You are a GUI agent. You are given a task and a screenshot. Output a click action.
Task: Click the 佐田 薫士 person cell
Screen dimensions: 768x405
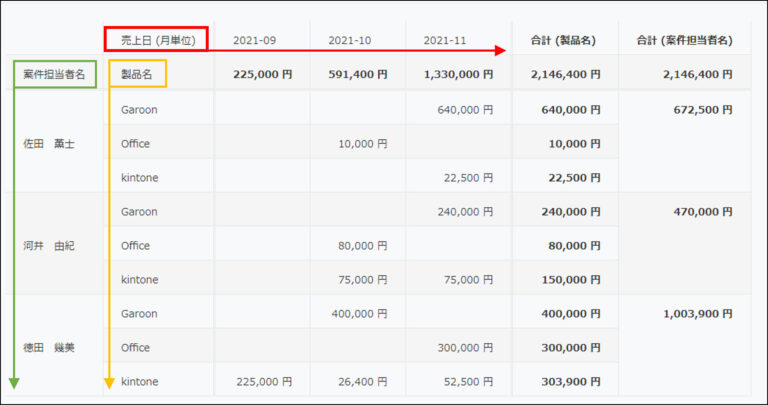[49, 143]
